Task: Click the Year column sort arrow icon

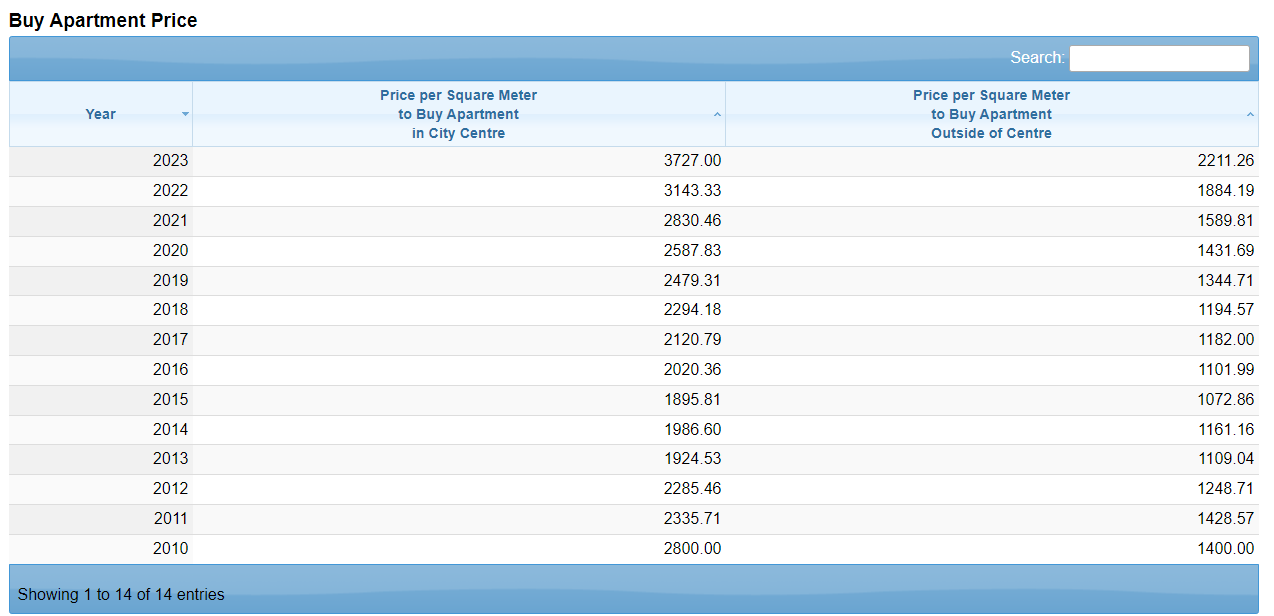Action: (x=185, y=114)
